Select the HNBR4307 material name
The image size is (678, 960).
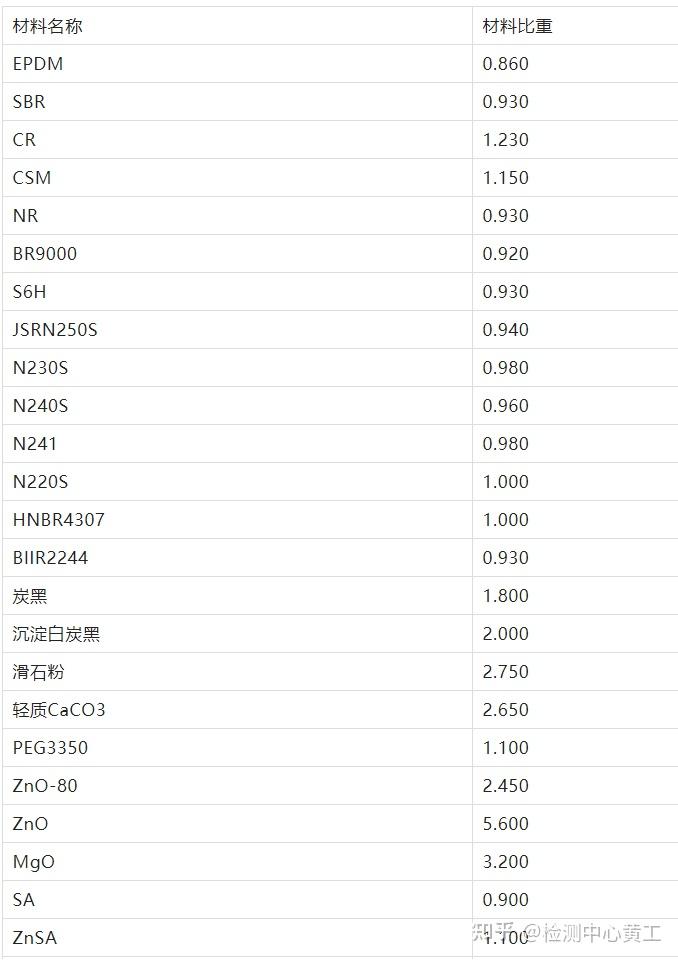point(58,520)
